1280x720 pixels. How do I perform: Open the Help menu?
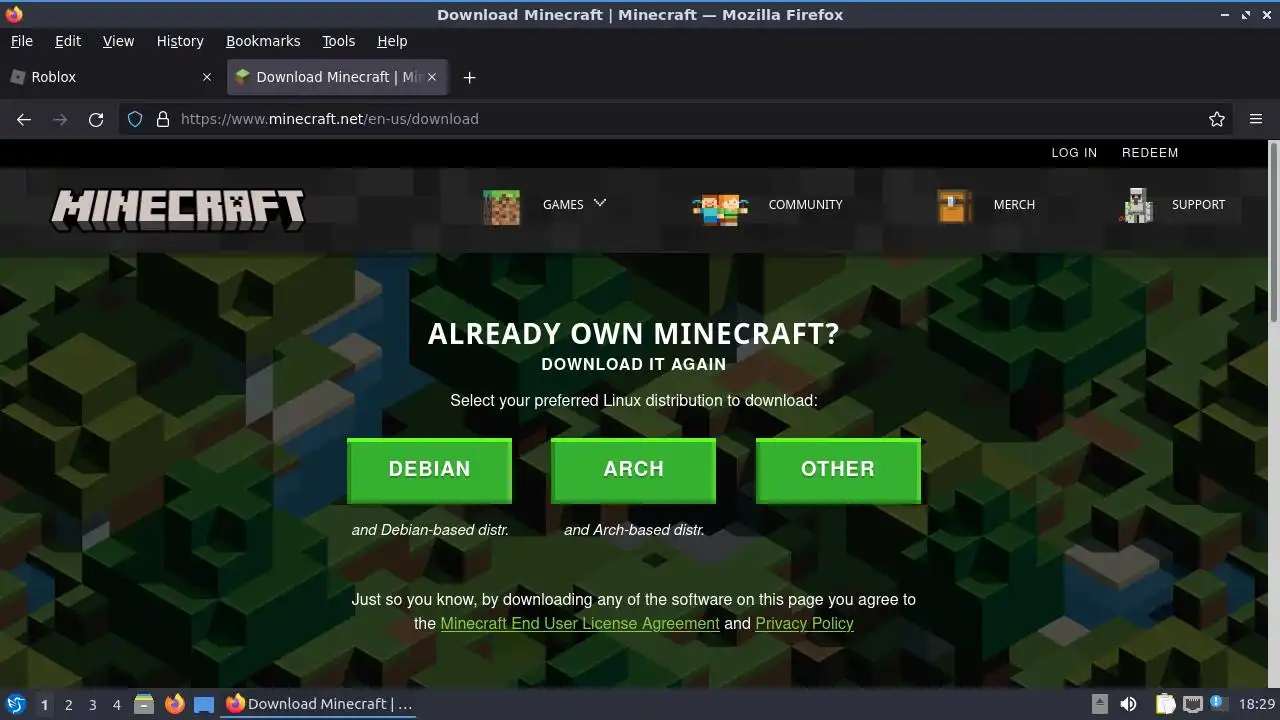tap(392, 41)
